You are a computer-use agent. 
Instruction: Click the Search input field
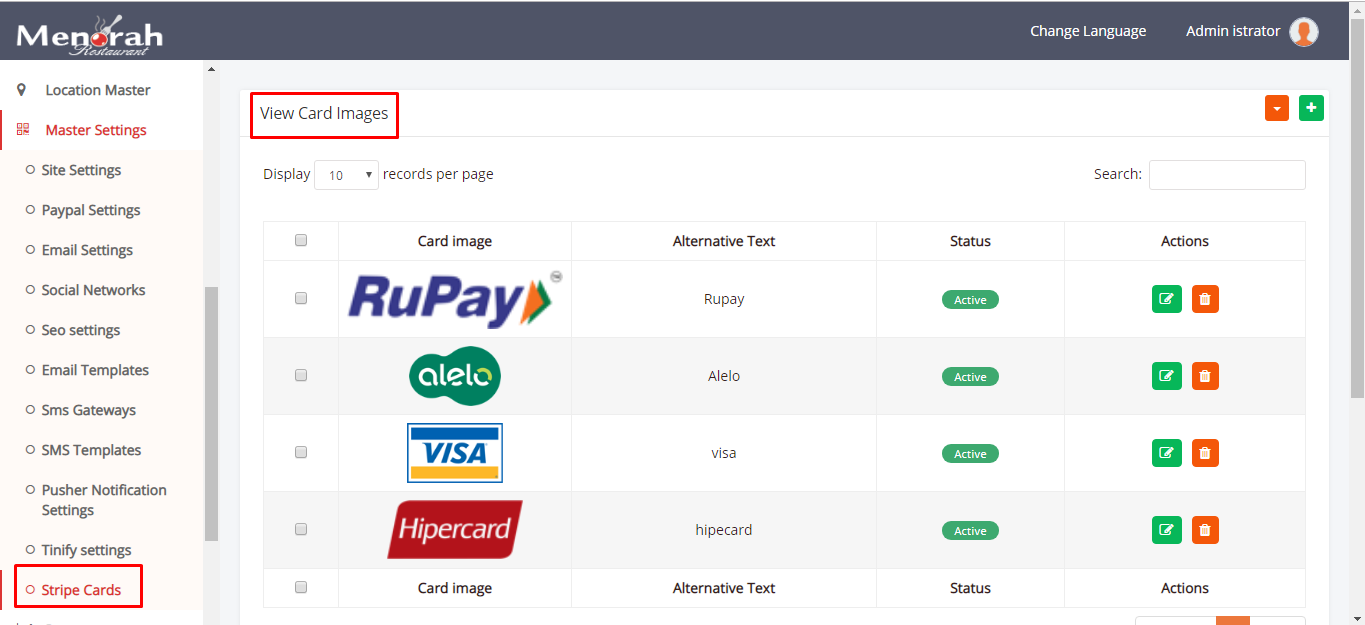(1227, 175)
